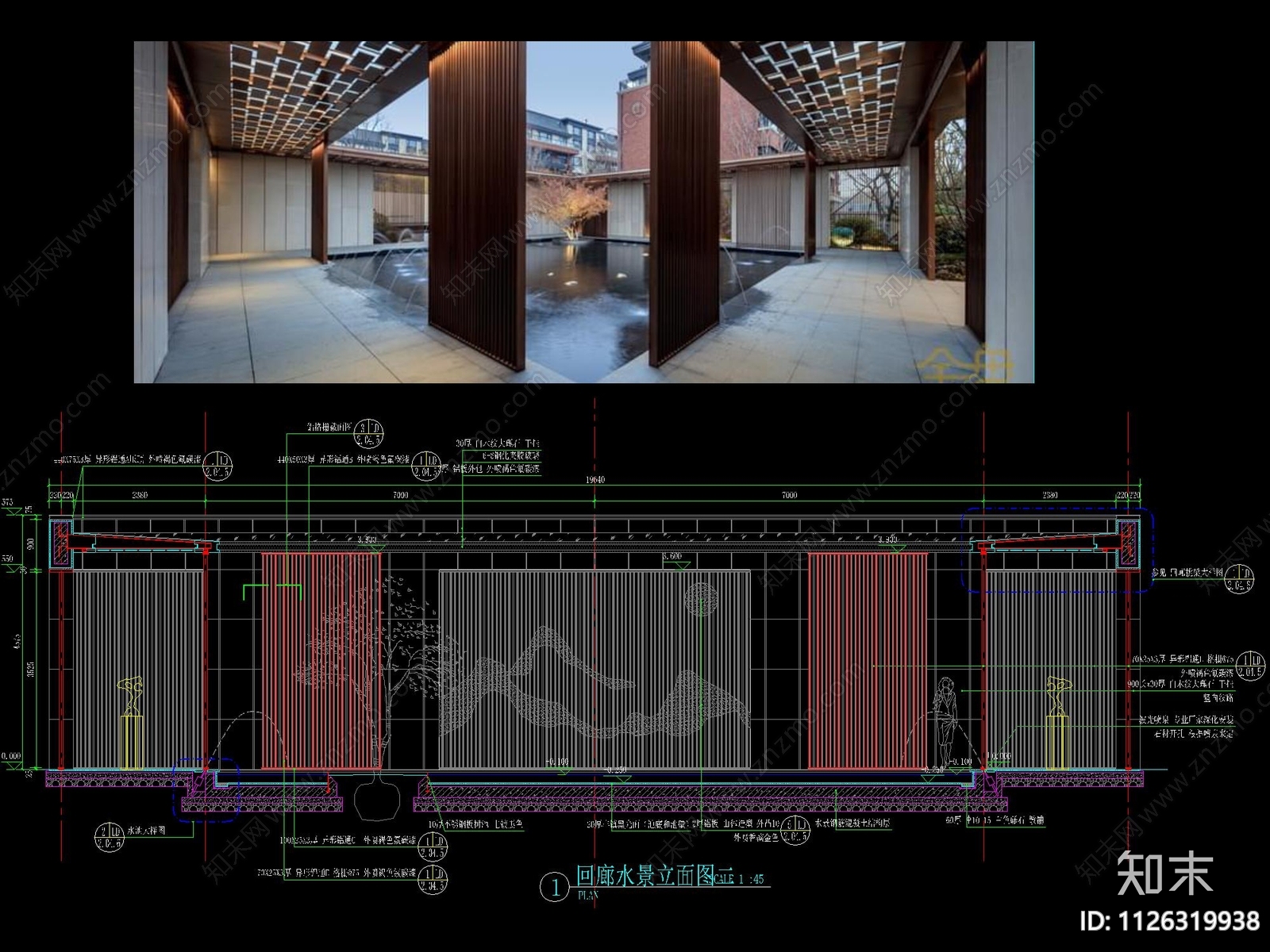
Task: Click the ID: 1126319938 text
Action: (x=1169, y=921)
